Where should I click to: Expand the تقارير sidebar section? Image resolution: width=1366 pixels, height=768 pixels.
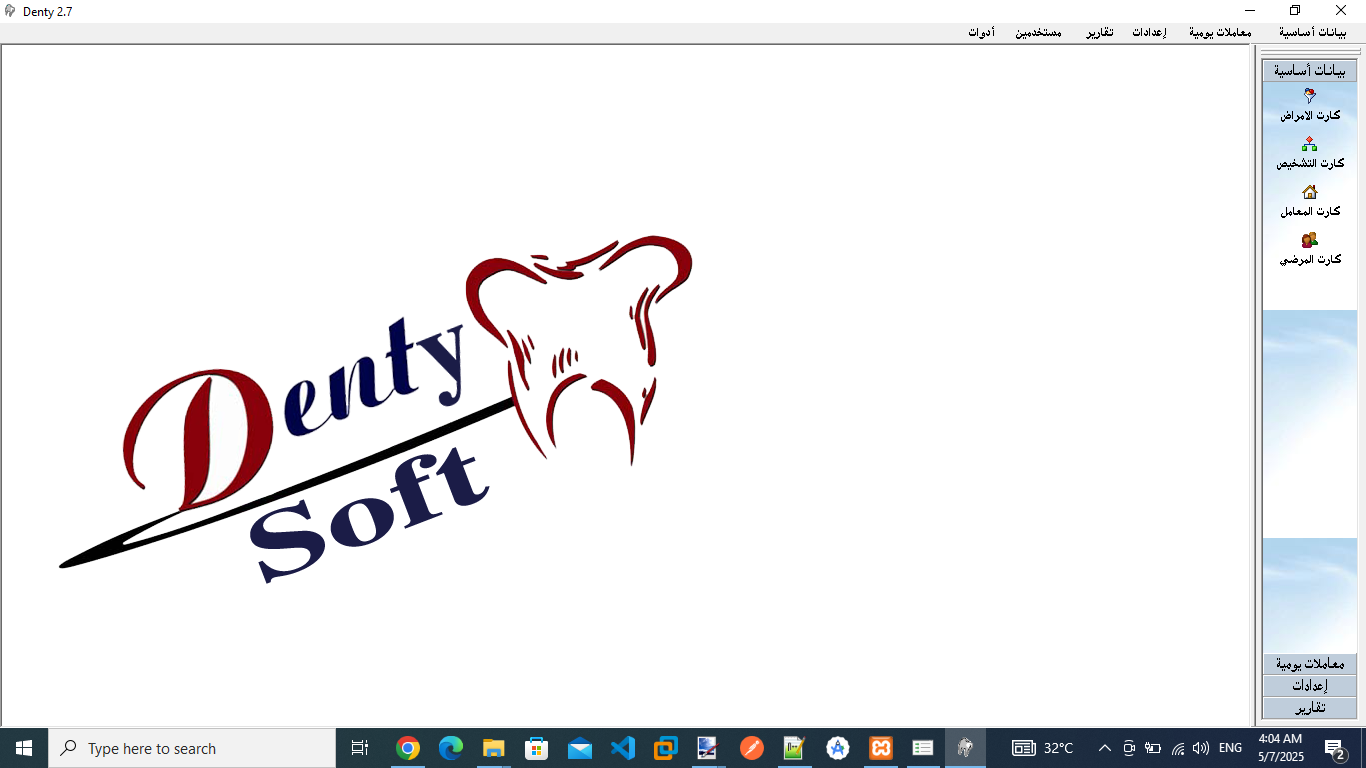tap(1309, 708)
